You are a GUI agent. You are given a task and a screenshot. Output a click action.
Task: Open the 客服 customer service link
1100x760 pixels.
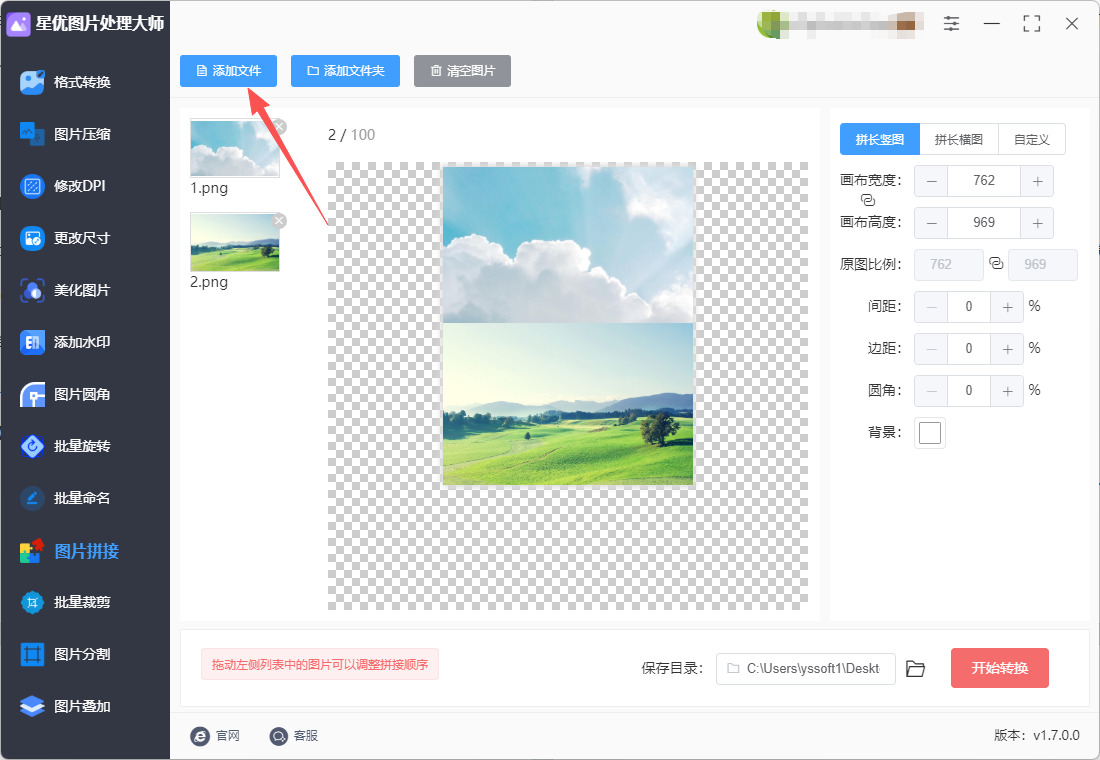coord(293,735)
